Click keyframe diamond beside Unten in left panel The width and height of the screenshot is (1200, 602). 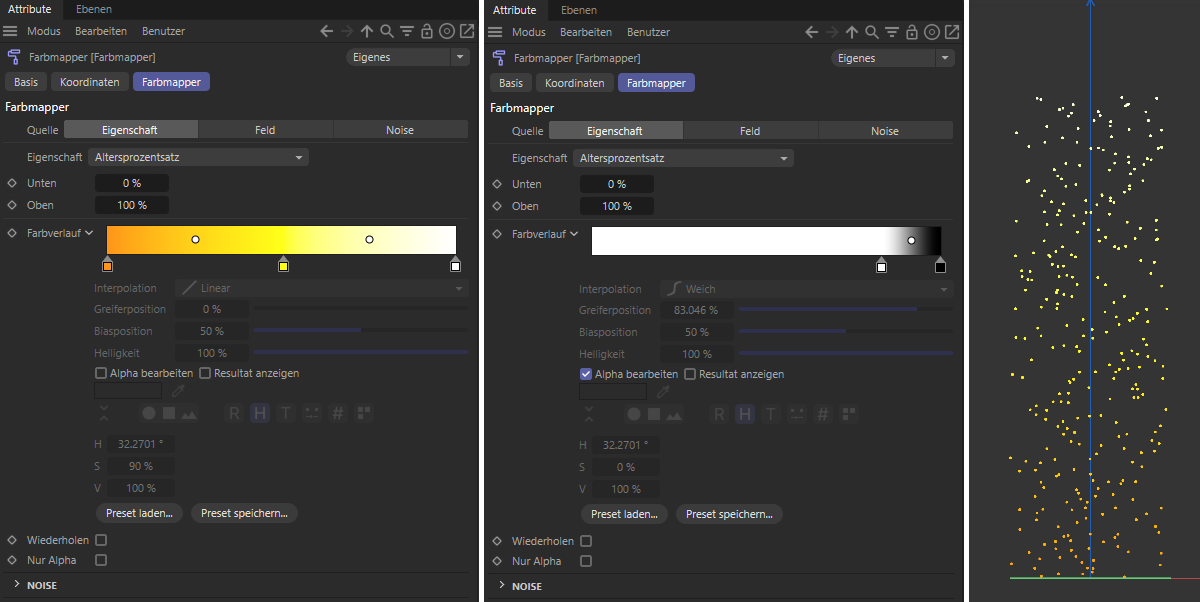coord(12,183)
